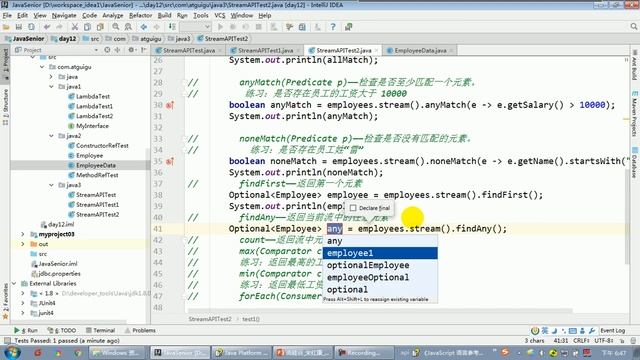Click the Windows Start button
Viewport: 640px width, 360px height.
[12, 352]
